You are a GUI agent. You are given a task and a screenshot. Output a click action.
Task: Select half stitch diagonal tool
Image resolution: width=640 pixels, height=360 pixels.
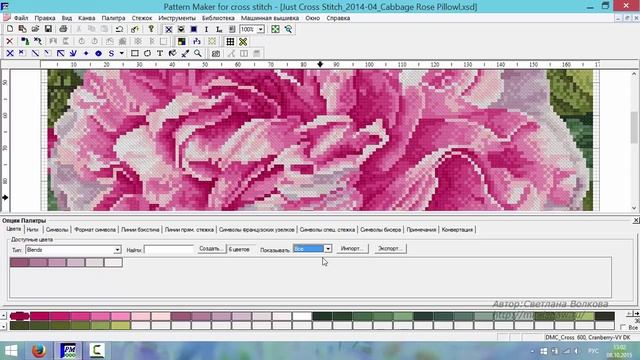tap(36, 53)
